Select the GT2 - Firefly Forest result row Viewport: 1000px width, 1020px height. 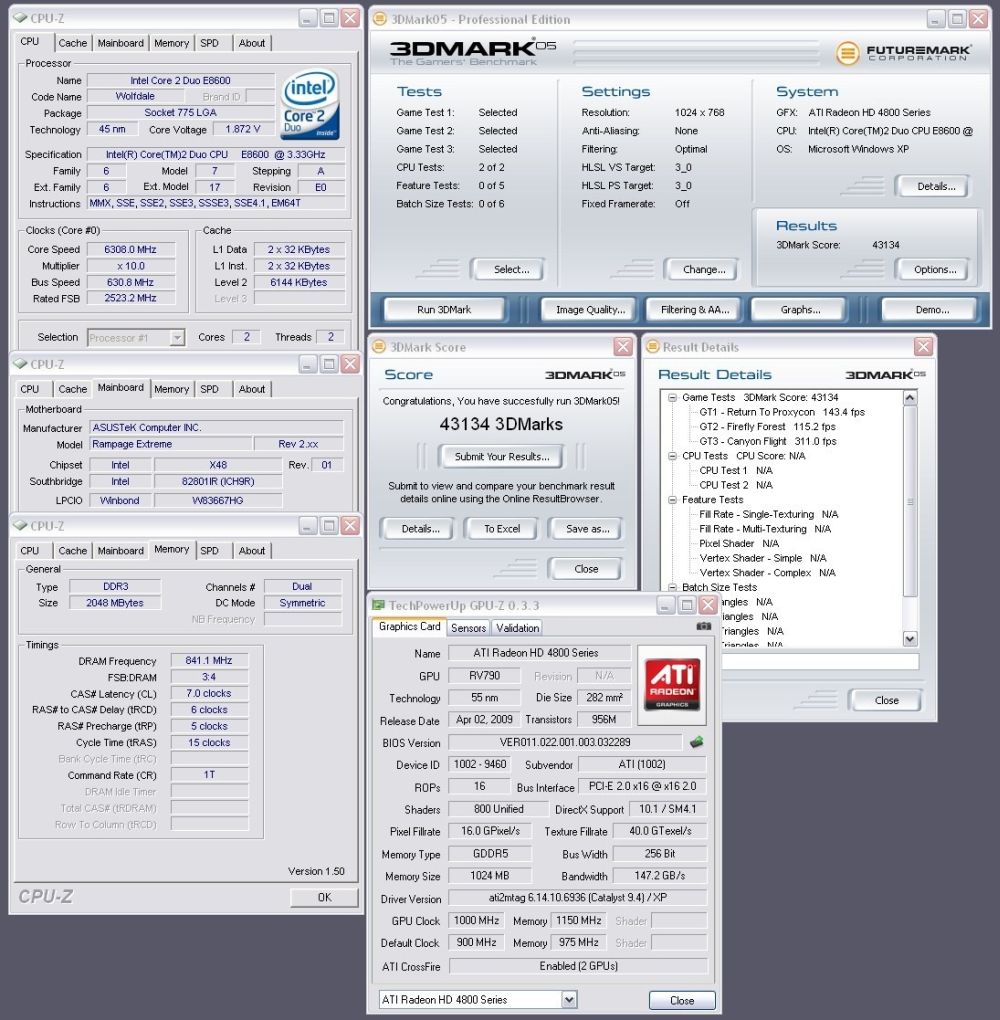(x=767, y=427)
